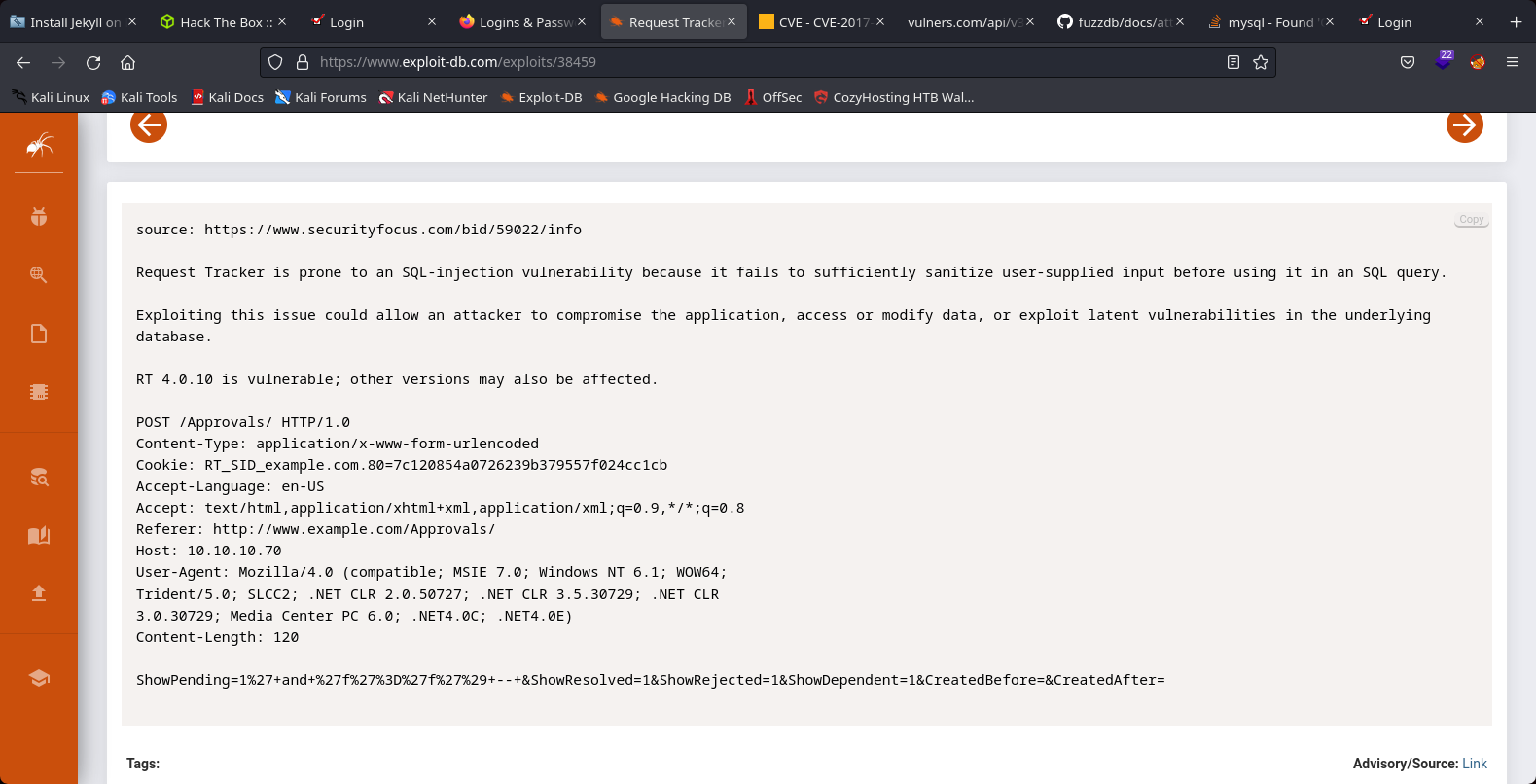The image size is (1536, 784).
Task: Click the 'Host: 10.10.10.70' line
Action: click(x=209, y=551)
